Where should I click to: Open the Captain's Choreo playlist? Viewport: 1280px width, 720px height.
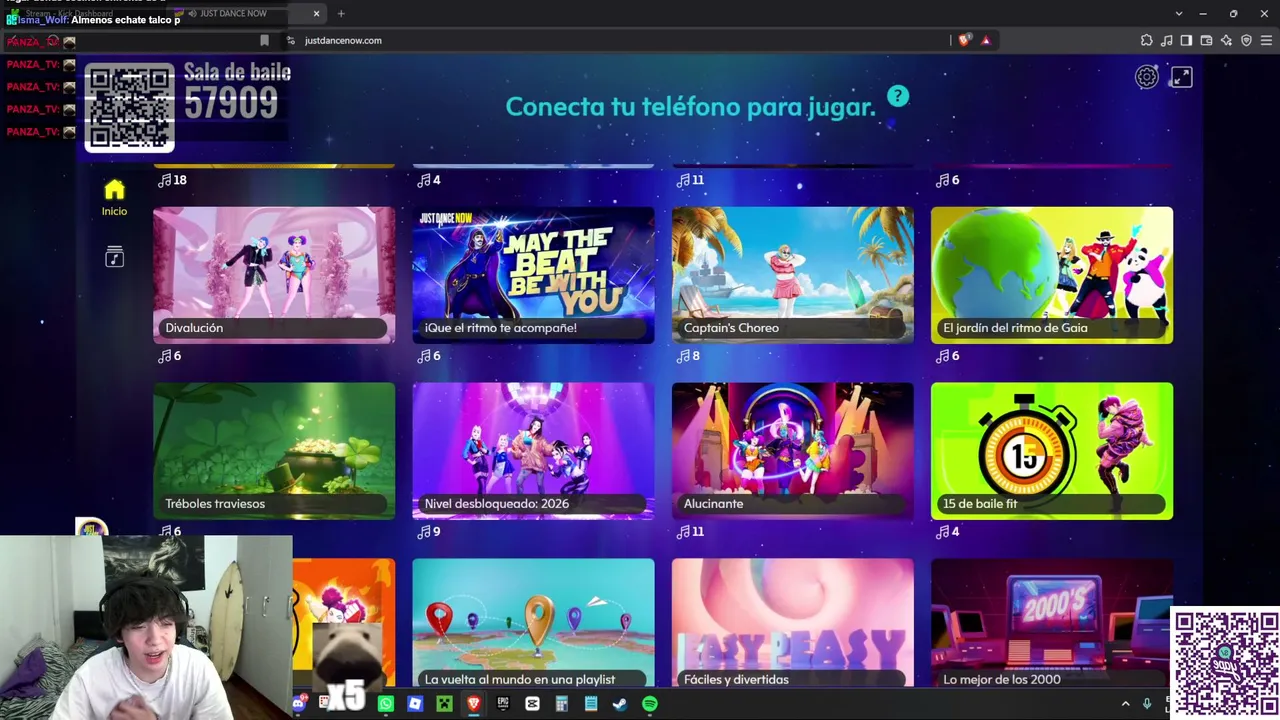793,275
